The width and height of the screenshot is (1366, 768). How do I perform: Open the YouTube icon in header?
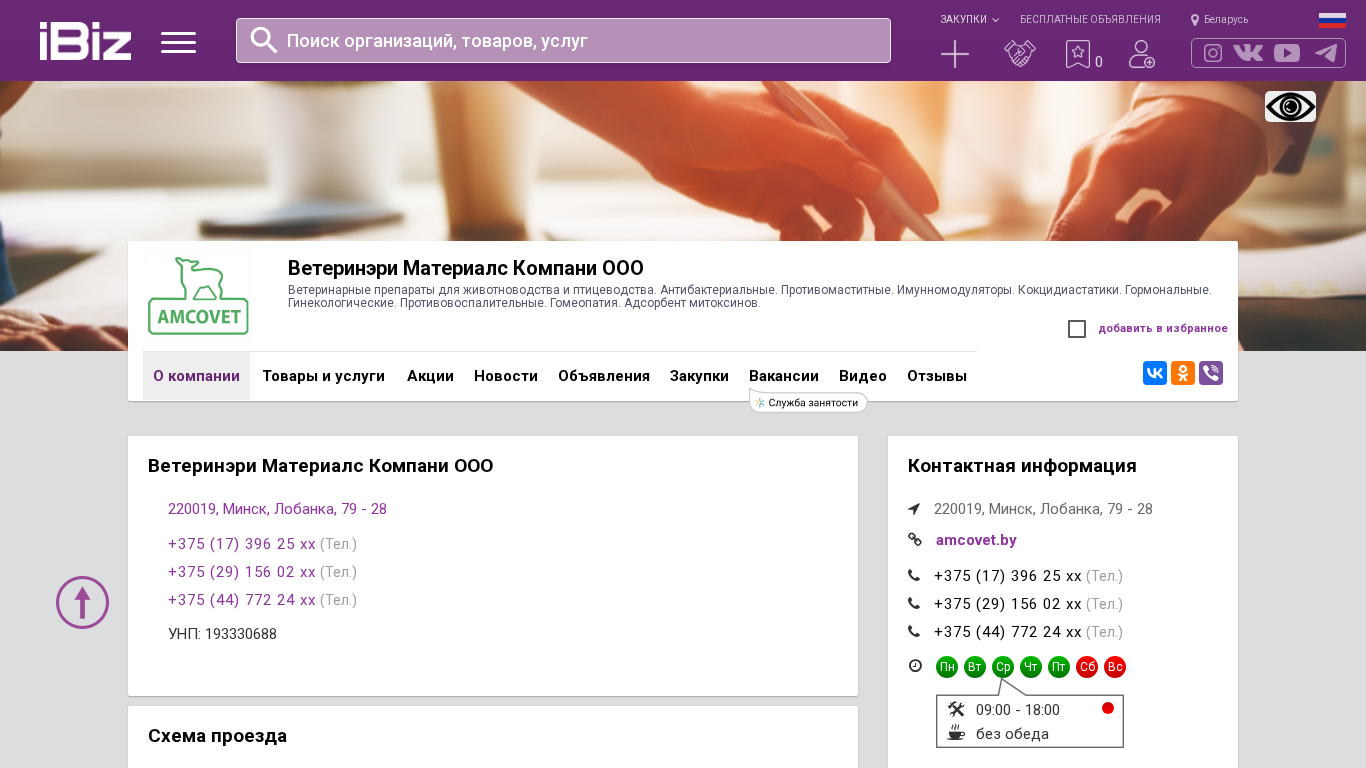[1287, 53]
